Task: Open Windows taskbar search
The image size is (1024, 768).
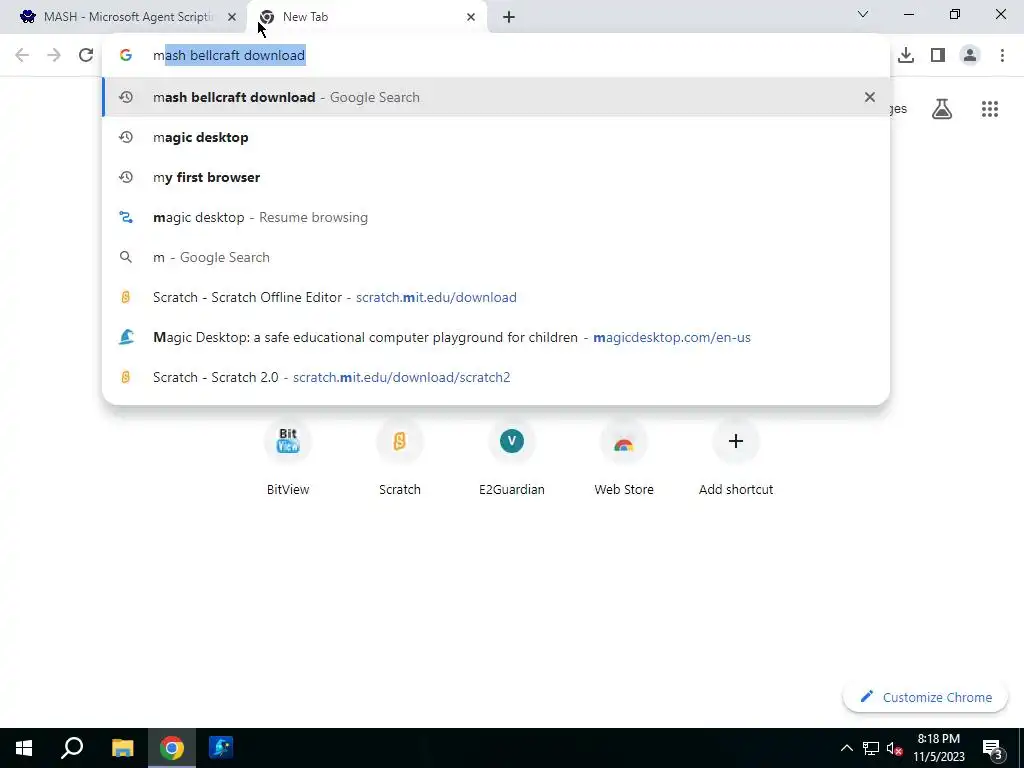Action: (x=72, y=748)
